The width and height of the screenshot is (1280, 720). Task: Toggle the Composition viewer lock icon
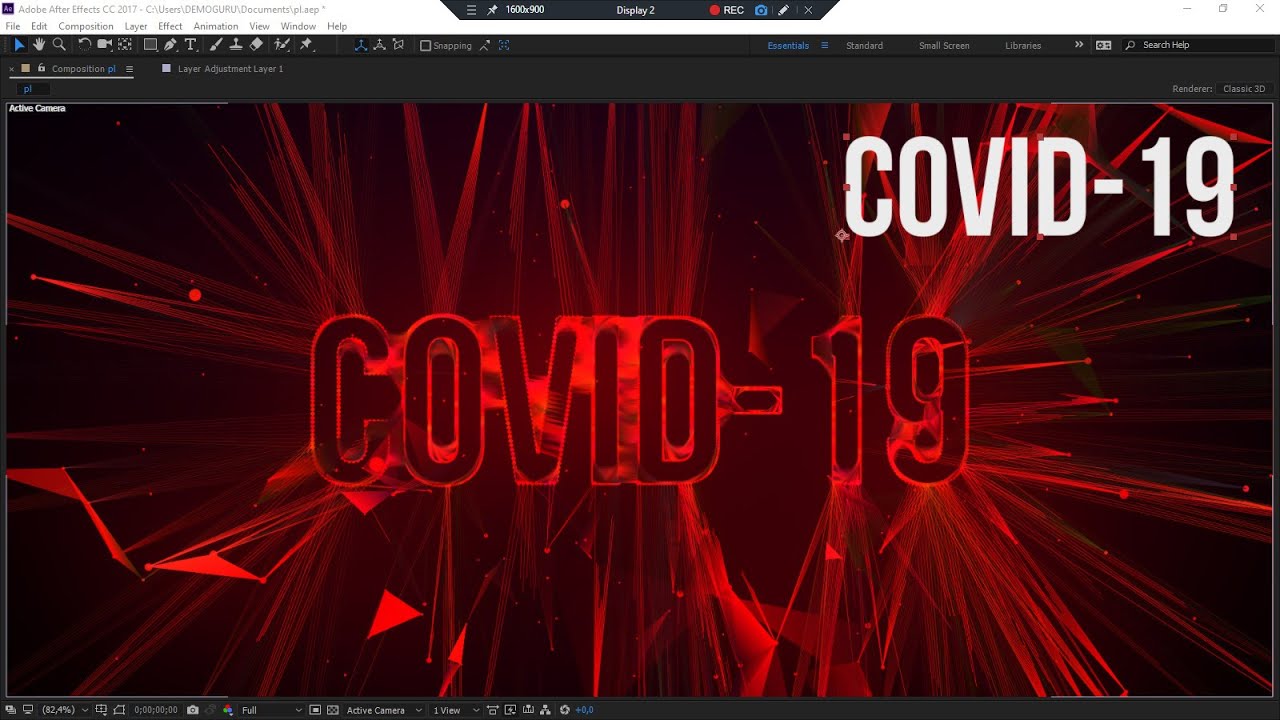[x=41, y=69]
